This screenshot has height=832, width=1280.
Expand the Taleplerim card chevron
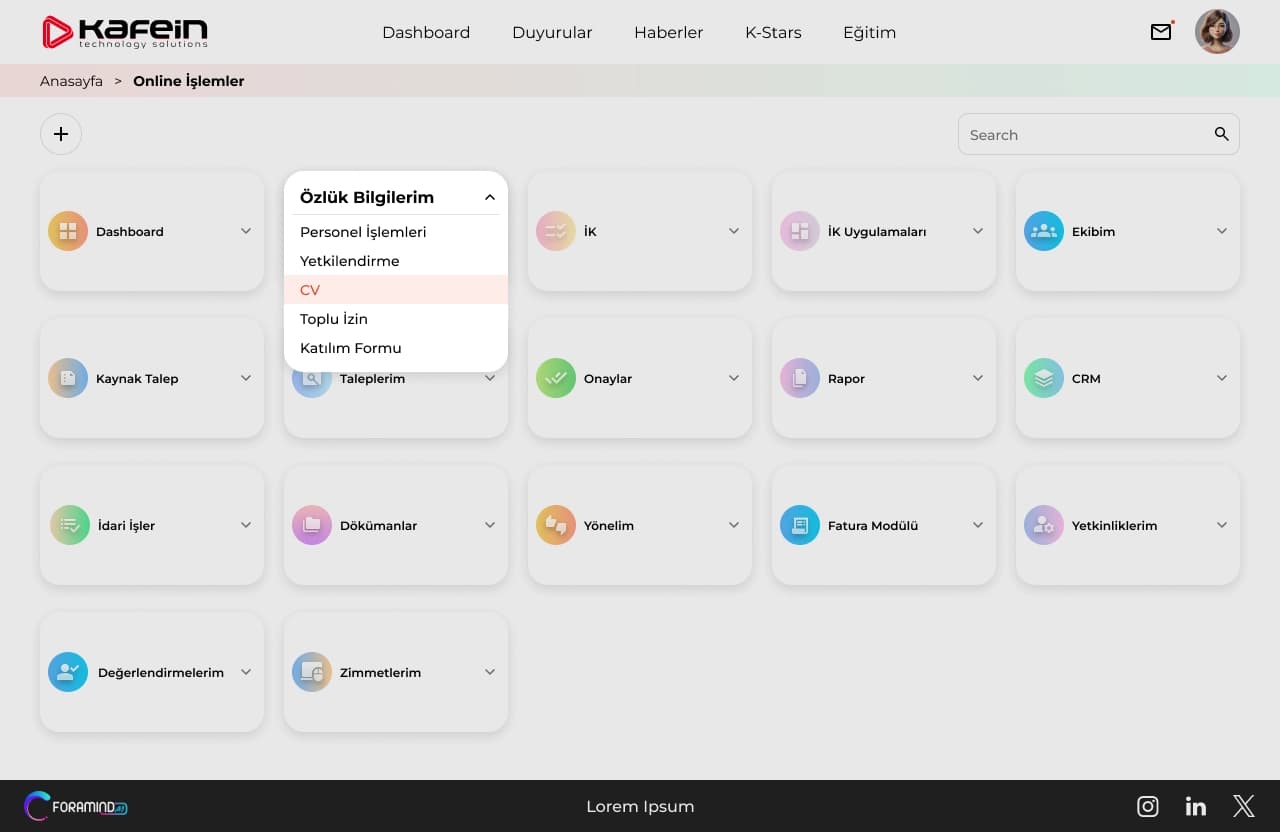(x=490, y=379)
